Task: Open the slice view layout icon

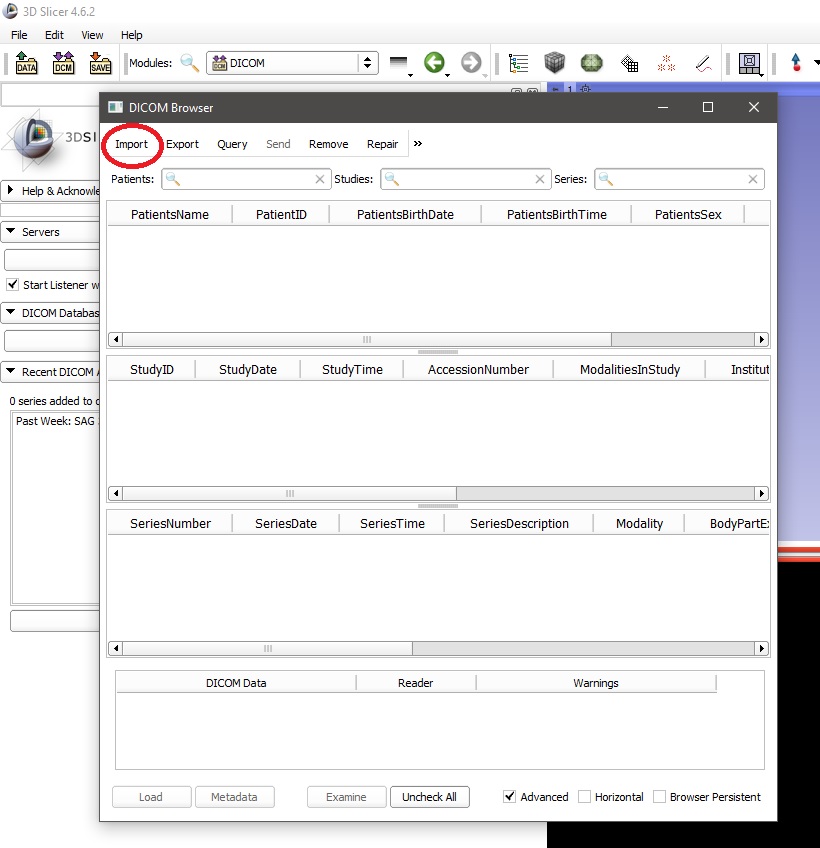Action: point(748,63)
